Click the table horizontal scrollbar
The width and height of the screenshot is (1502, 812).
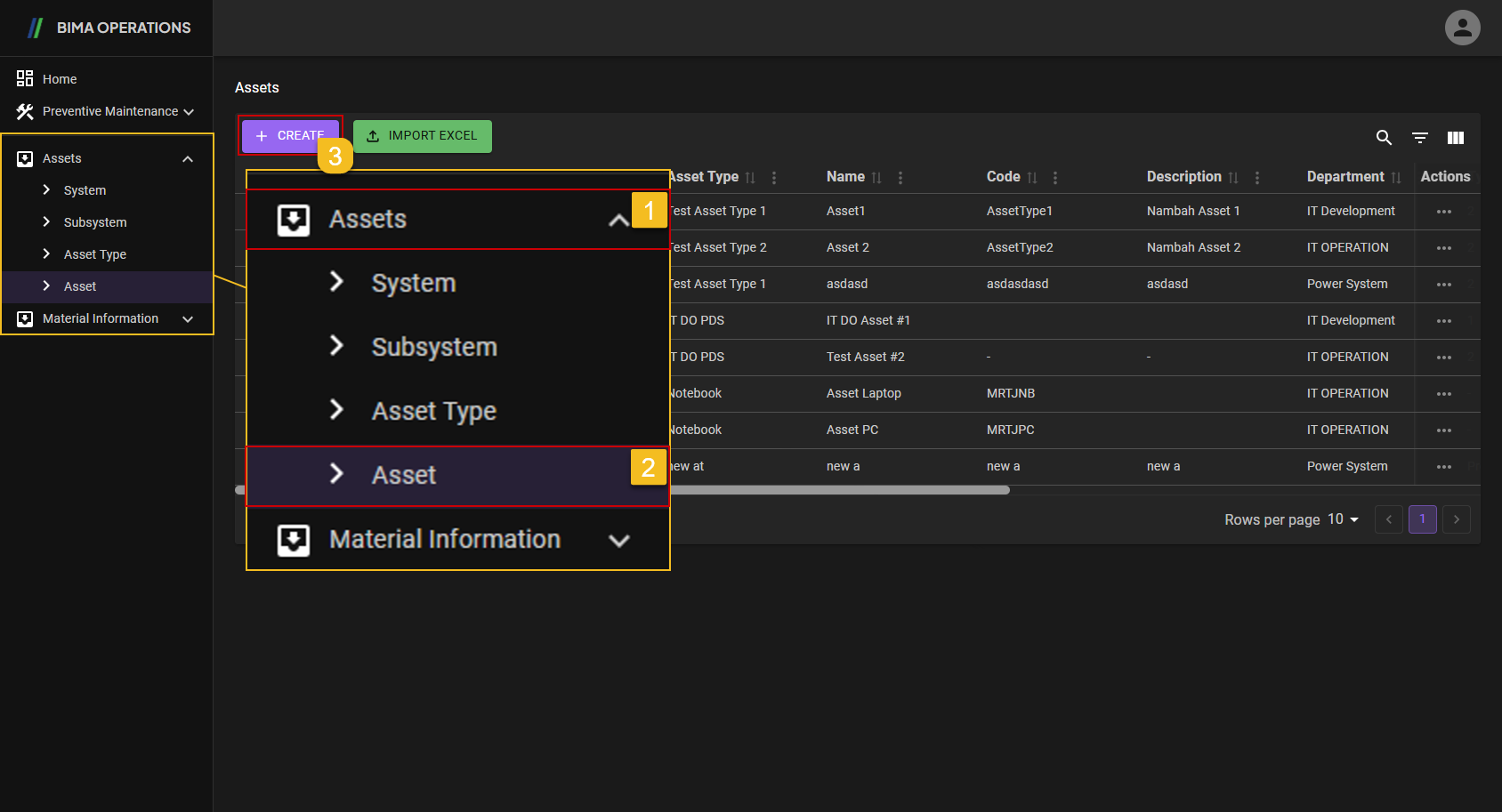(x=836, y=490)
